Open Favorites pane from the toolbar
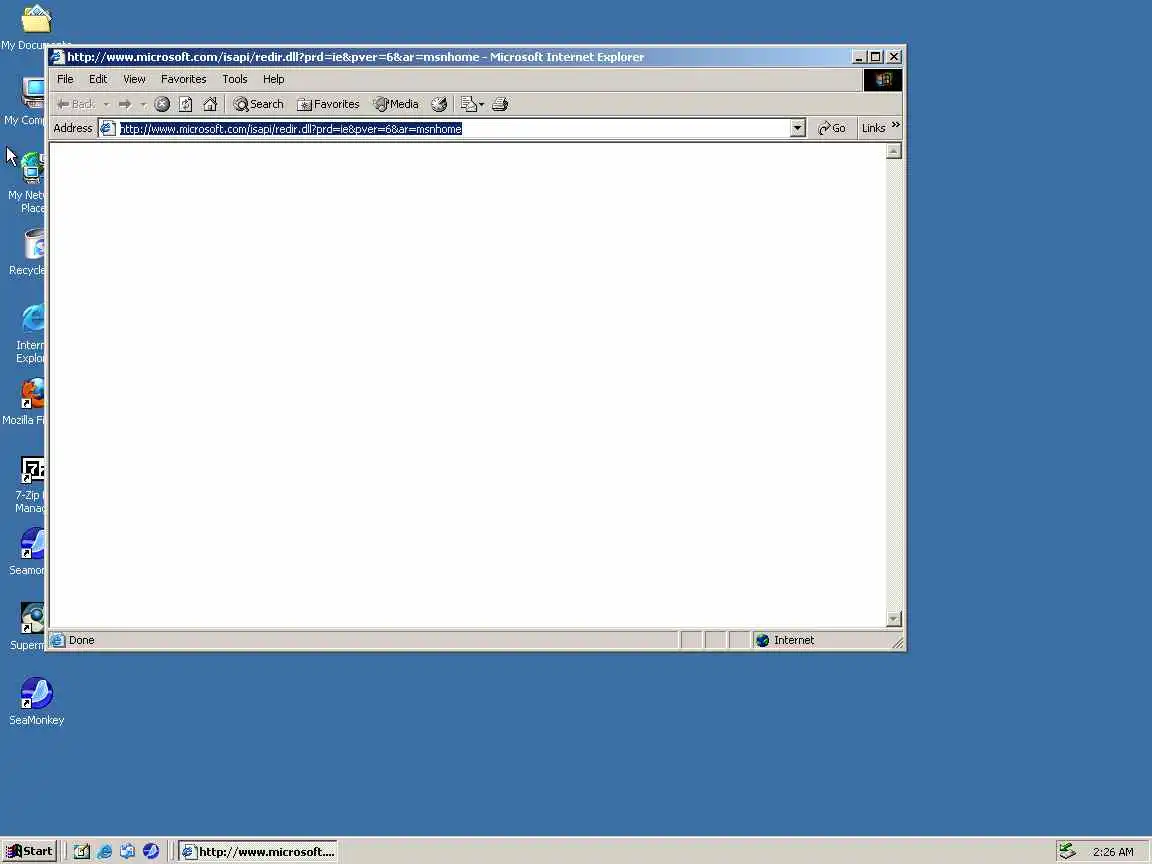This screenshot has height=864, width=1152. pos(328,104)
